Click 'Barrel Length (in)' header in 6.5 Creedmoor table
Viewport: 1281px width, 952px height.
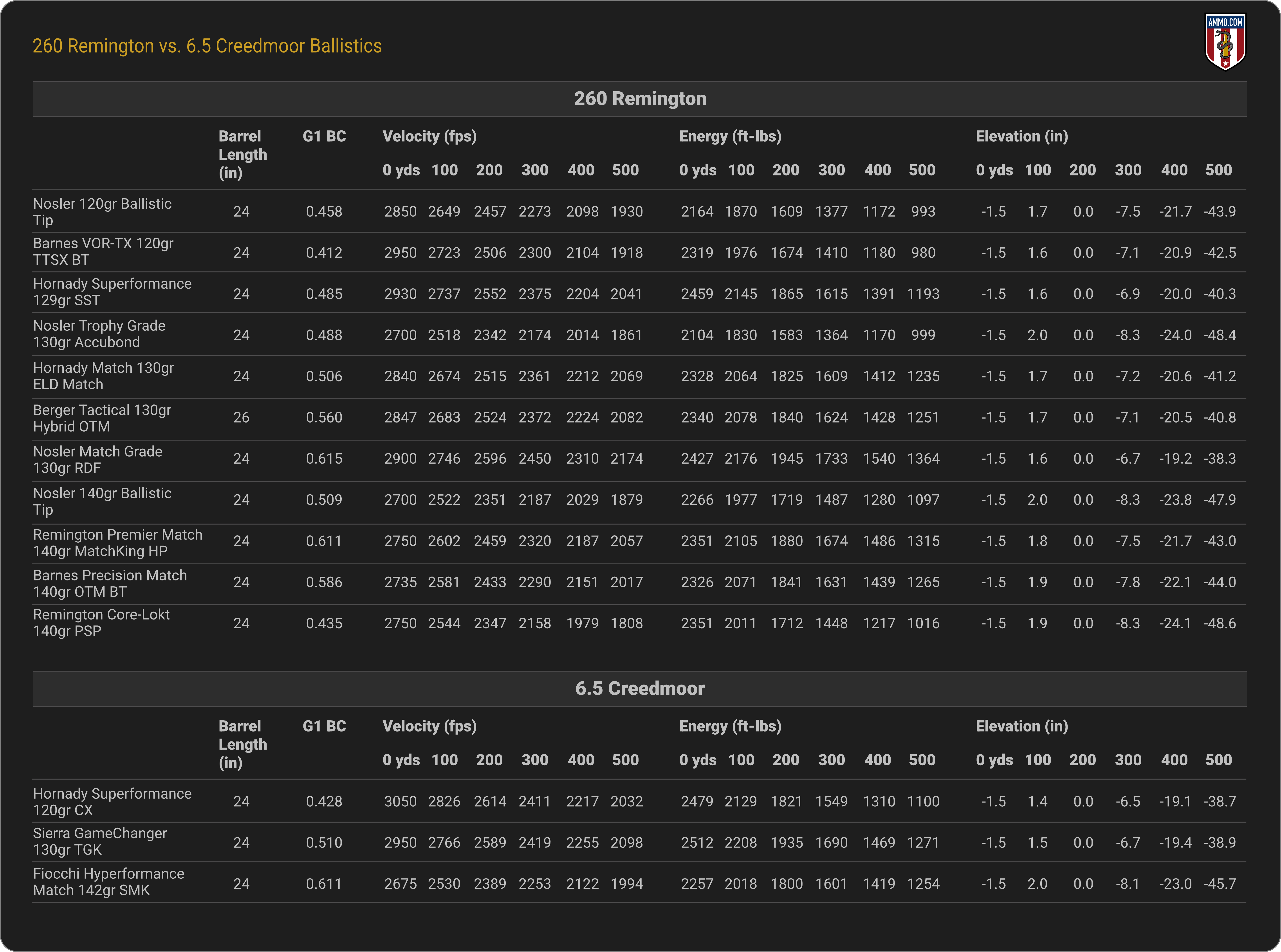(243, 744)
